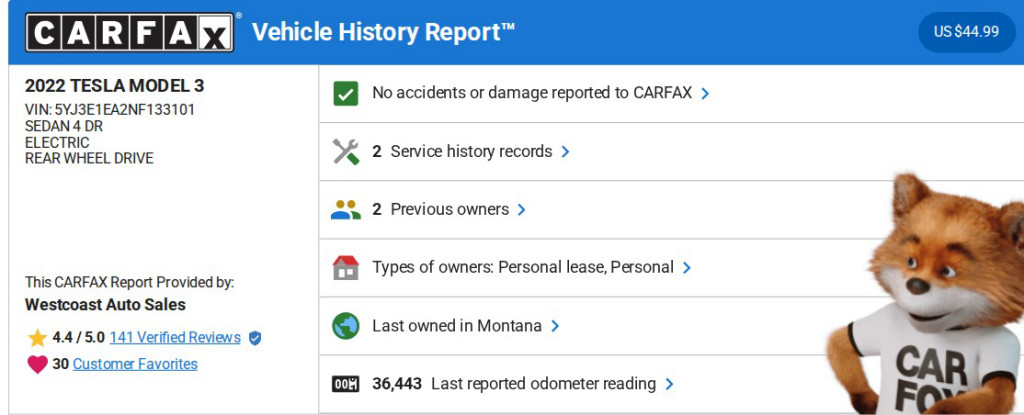Expand the previous owners chevron

click(x=521, y=210)
